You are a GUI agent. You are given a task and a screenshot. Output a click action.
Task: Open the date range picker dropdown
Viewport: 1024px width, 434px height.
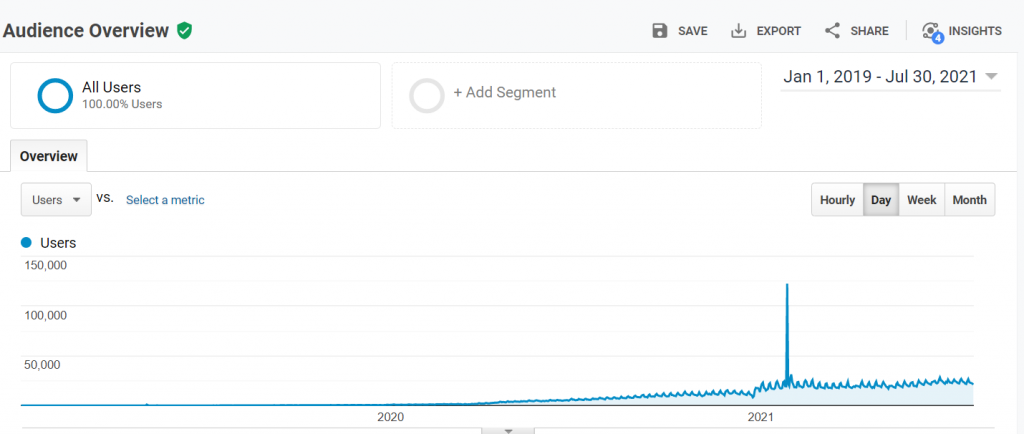(x=891, y=77)
